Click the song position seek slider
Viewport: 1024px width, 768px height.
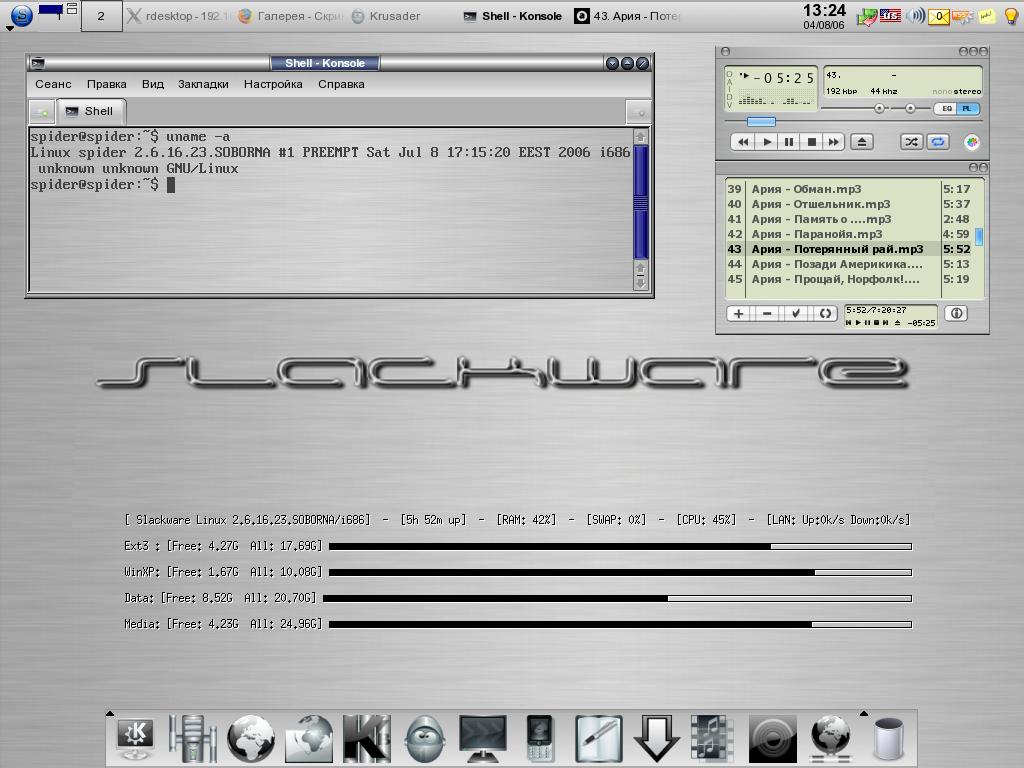(x=761, y=121)
